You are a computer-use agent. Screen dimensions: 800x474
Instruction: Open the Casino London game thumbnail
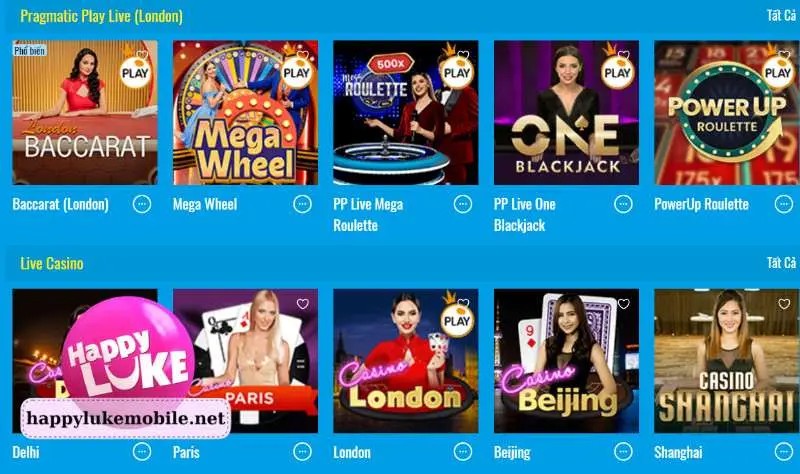(406, 361)
